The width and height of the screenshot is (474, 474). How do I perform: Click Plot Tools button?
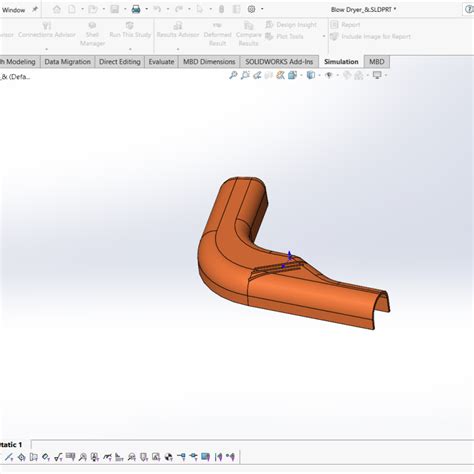coord(284,36)
